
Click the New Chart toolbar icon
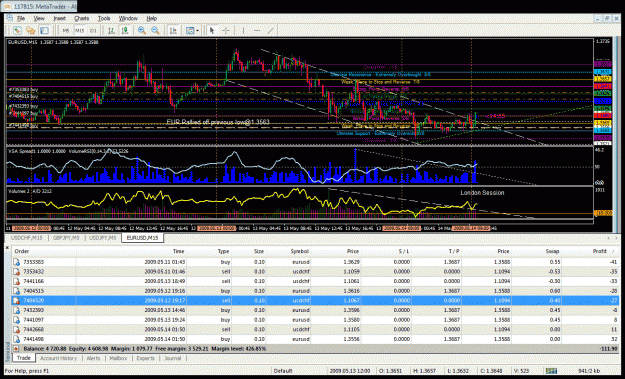tap(17, 30)
